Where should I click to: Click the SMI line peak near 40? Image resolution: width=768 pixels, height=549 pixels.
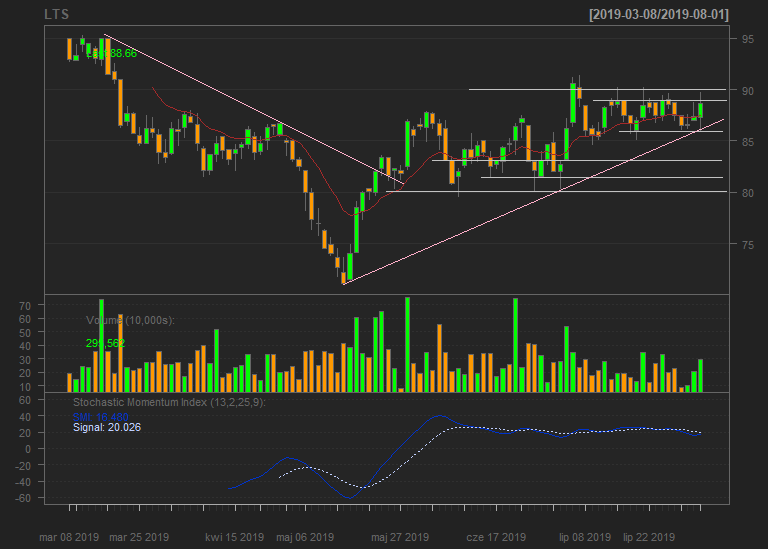coord(439,416)
